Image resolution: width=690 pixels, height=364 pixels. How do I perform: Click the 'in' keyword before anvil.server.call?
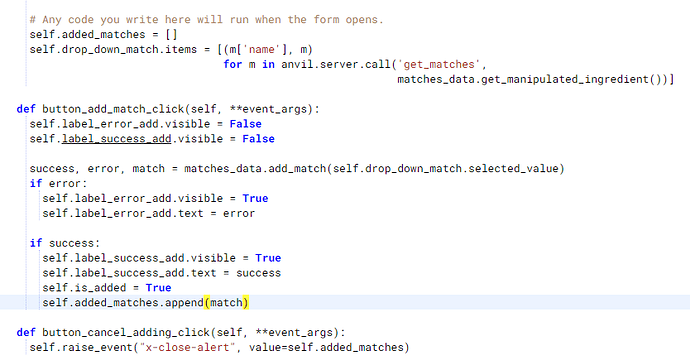pyautogui.click(x=268, y=65)
